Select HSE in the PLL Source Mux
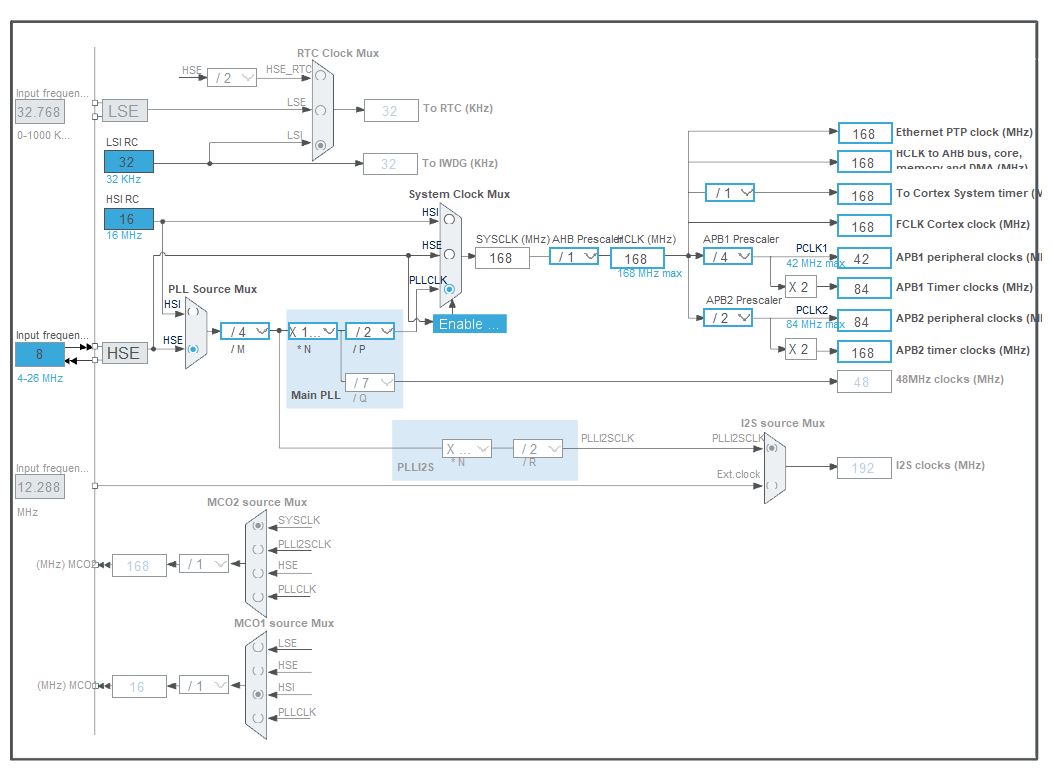Viewport: 1052px width, 768px height. (x=193, y=350)
